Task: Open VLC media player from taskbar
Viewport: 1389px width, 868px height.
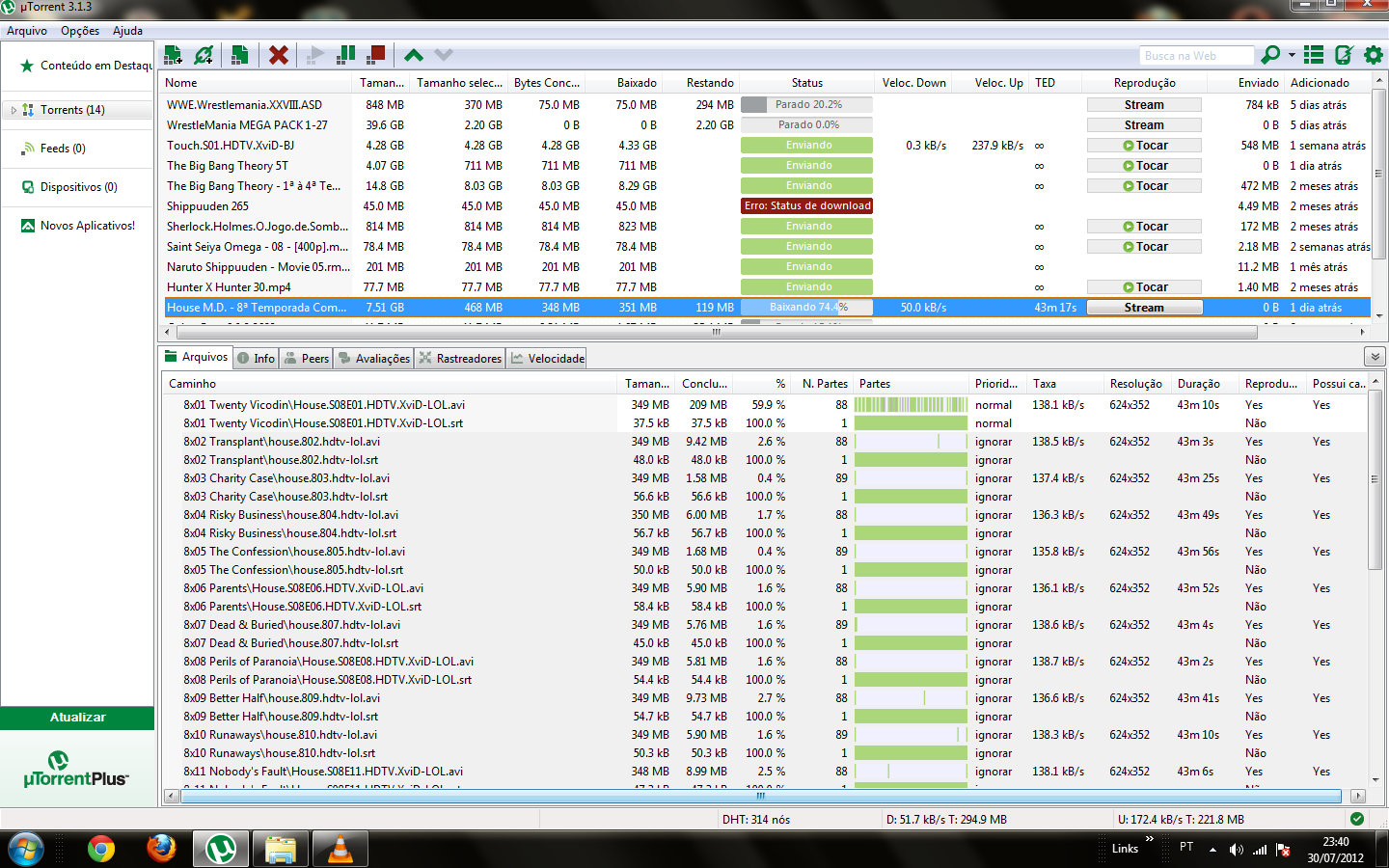Action: (x=340, y=849)
